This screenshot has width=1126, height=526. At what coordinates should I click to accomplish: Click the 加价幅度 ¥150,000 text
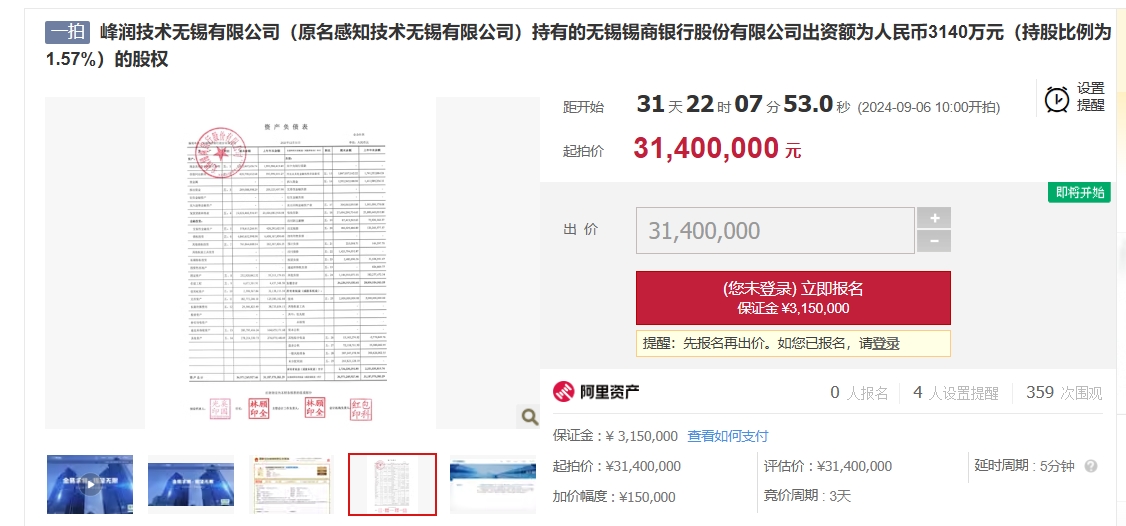point(614,497)
